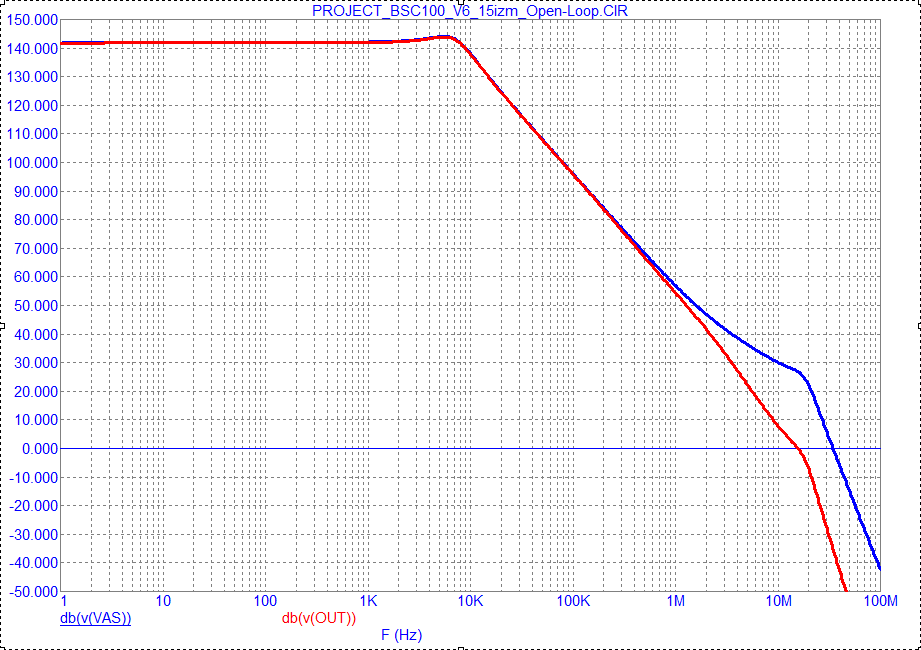Select the db(v(VAS)) trace label

point(95,618)
